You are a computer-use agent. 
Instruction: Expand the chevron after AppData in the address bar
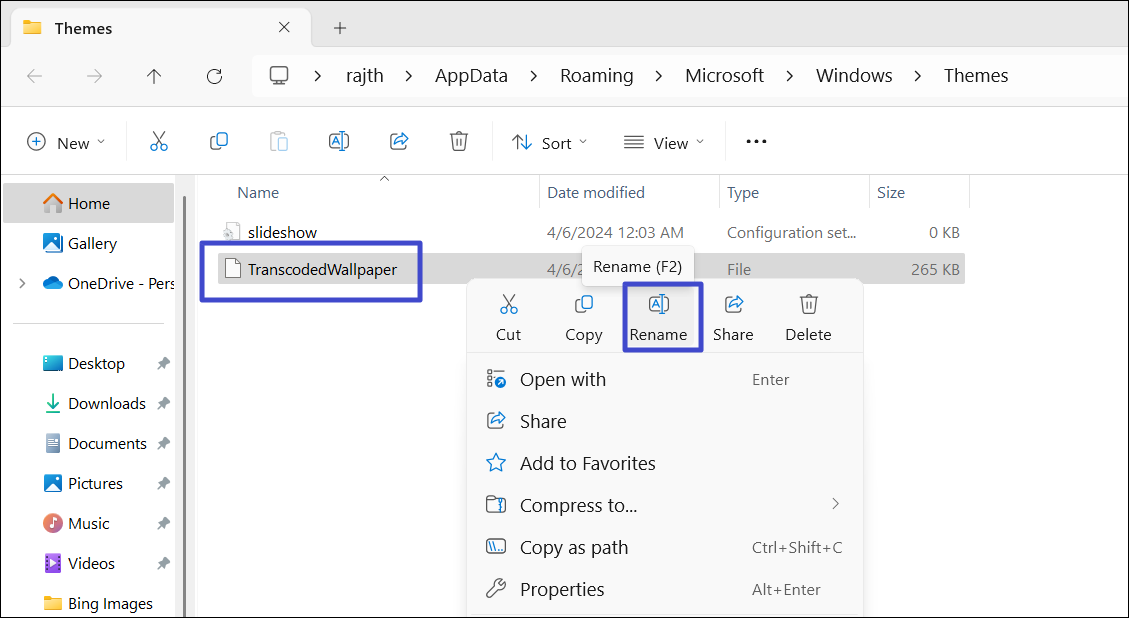pyautogui.click(x=534, y=76)
